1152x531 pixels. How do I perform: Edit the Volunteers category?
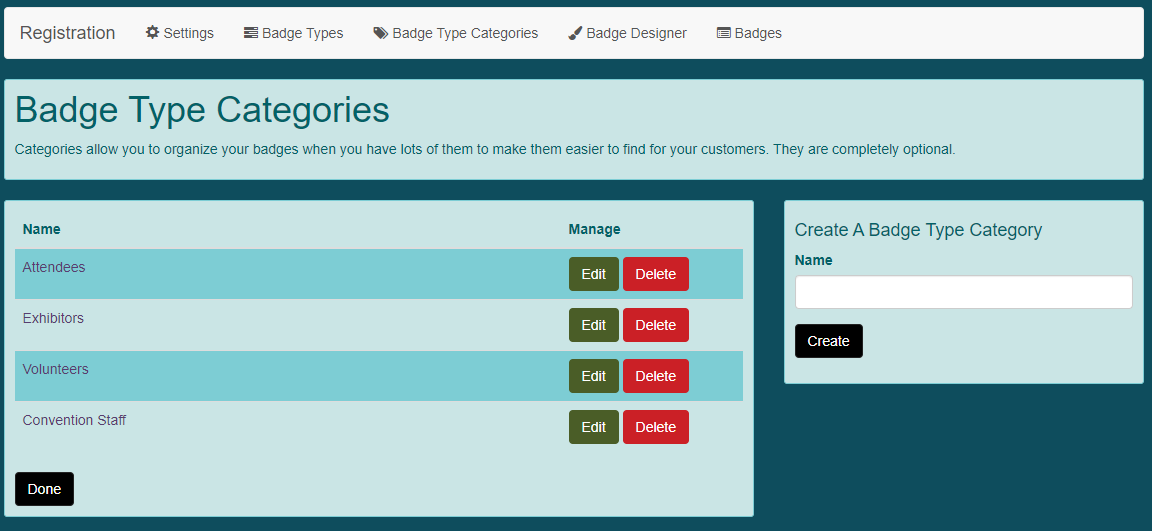coord(594,376)
